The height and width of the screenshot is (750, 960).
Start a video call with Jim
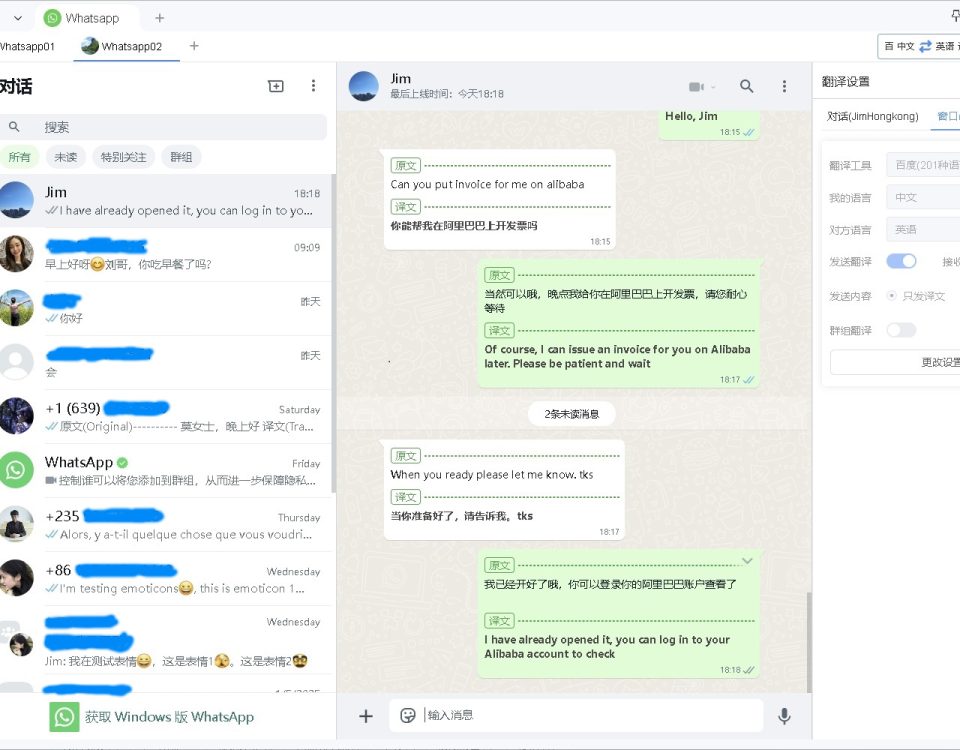tap(702, 87)
